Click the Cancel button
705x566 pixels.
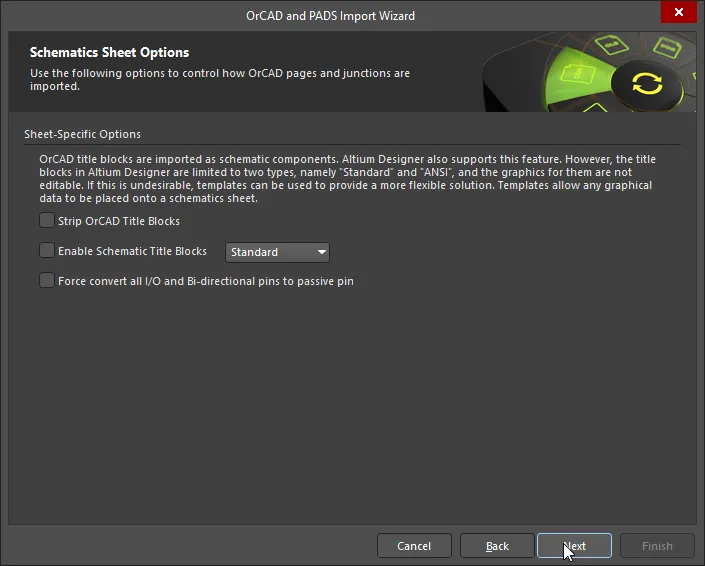coord(414,546)
